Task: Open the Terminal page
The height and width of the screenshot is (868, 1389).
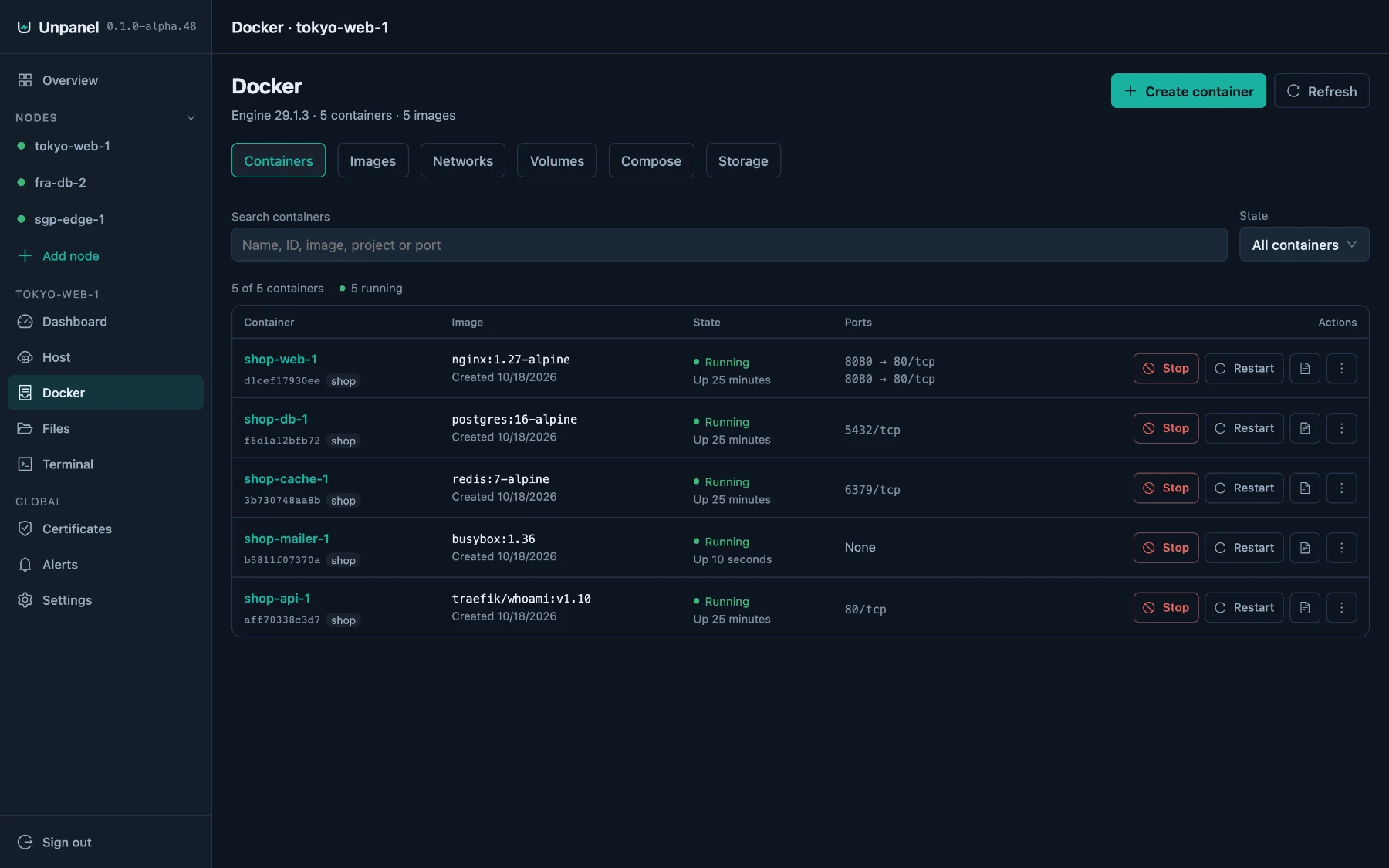Action: click(x=106, y=464)
